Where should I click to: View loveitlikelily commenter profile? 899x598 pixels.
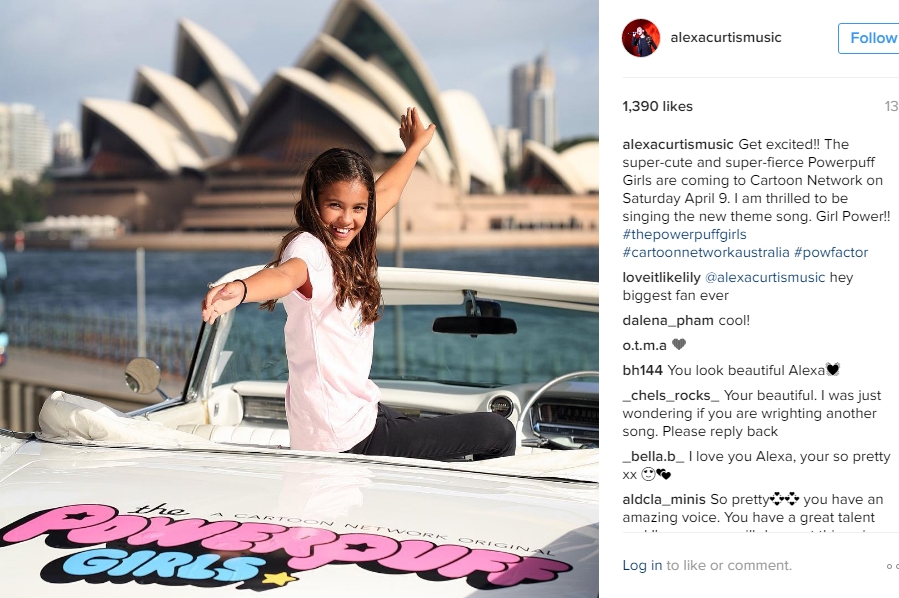pyautogui.click(x=662, y=277)
